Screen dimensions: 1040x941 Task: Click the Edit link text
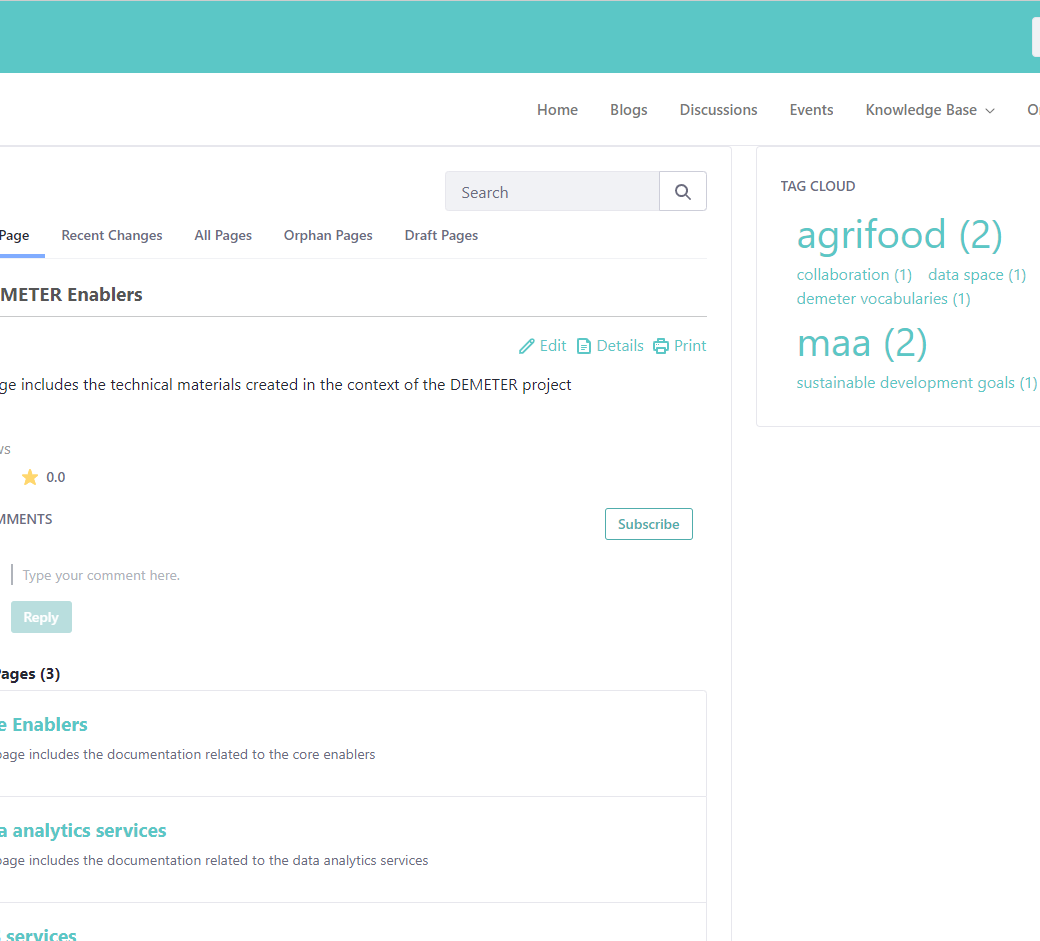click(552, 346)
